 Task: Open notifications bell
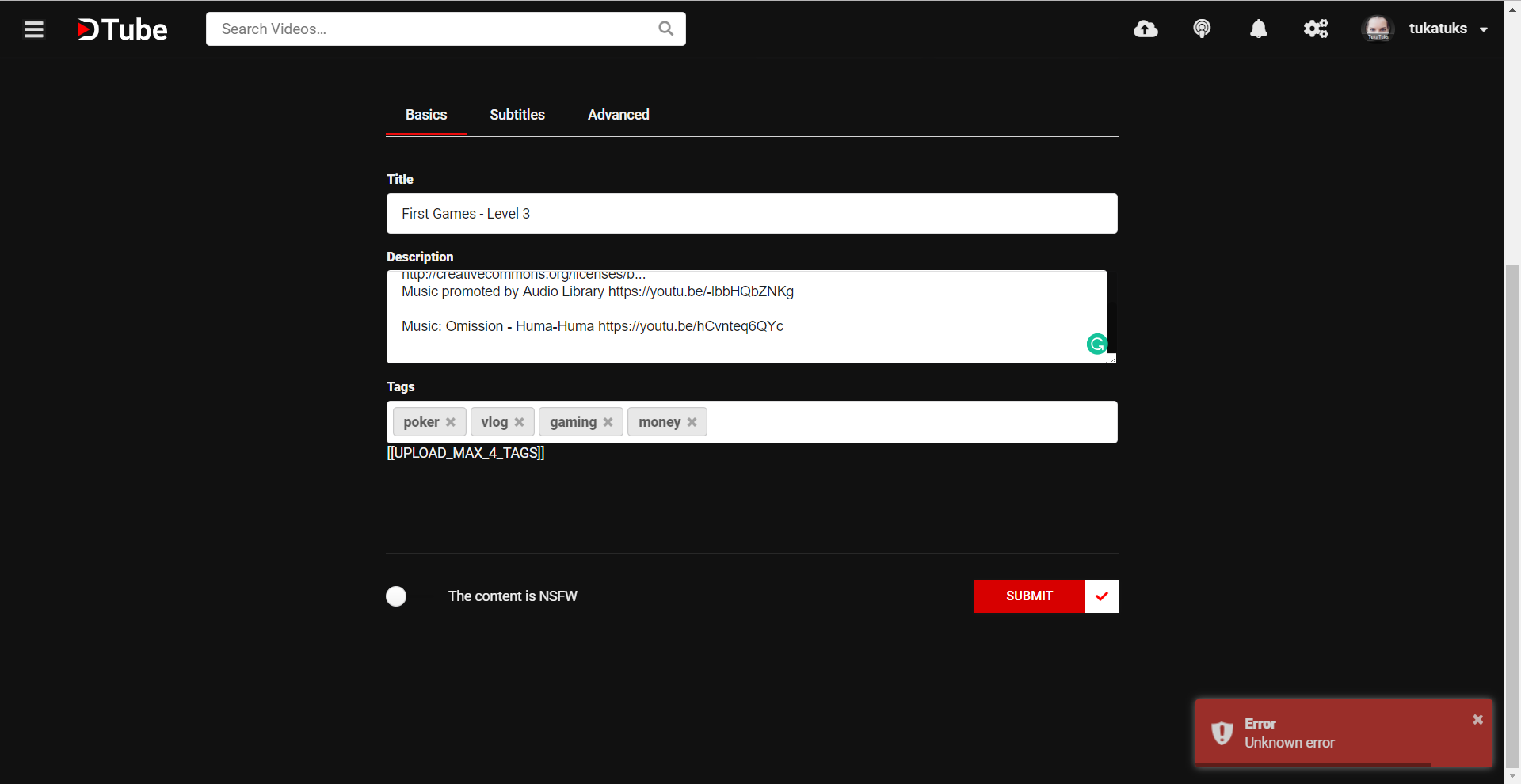pos(1258,29)
